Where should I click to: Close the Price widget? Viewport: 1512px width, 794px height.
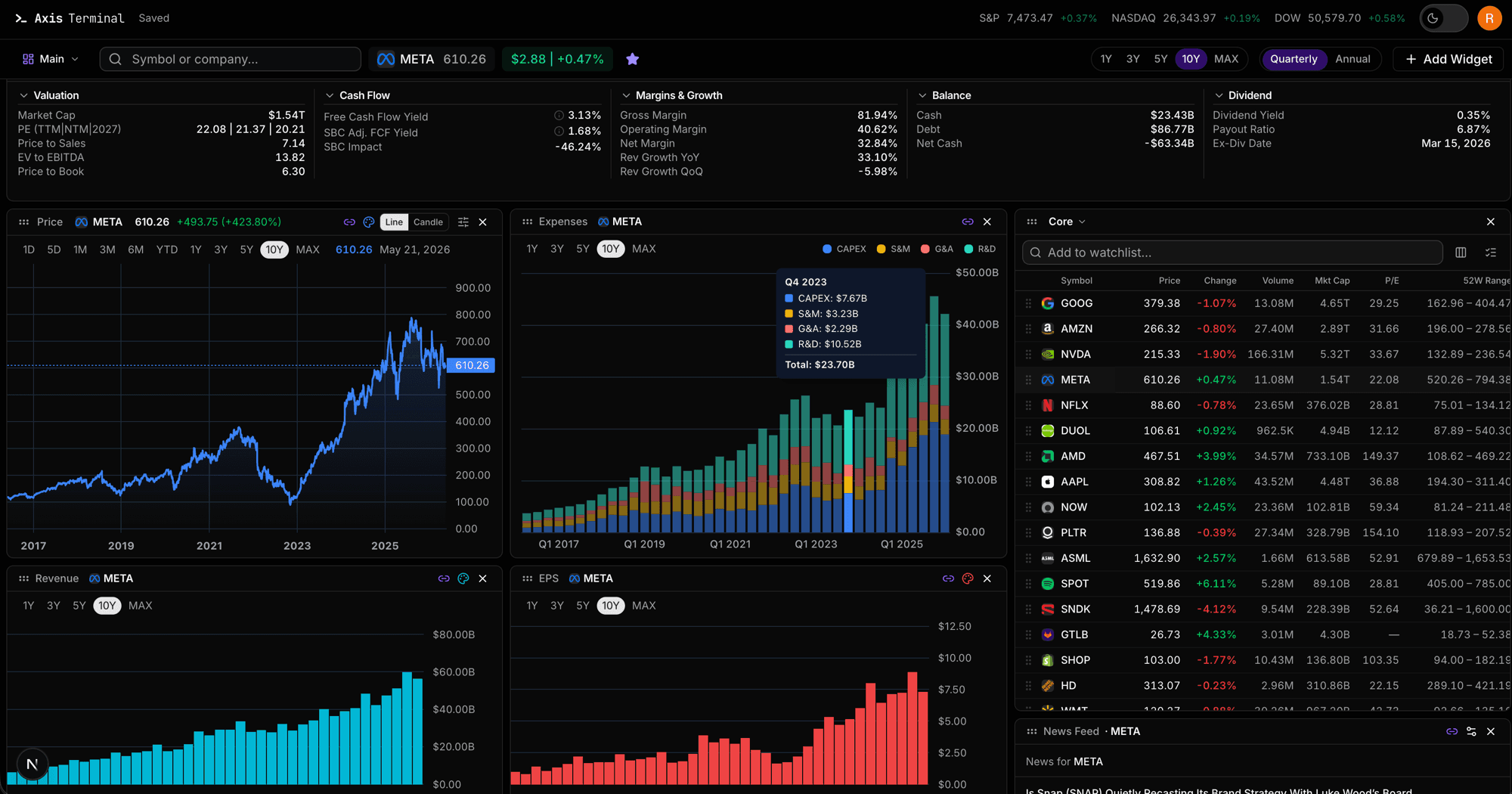[x=483, y=222]
